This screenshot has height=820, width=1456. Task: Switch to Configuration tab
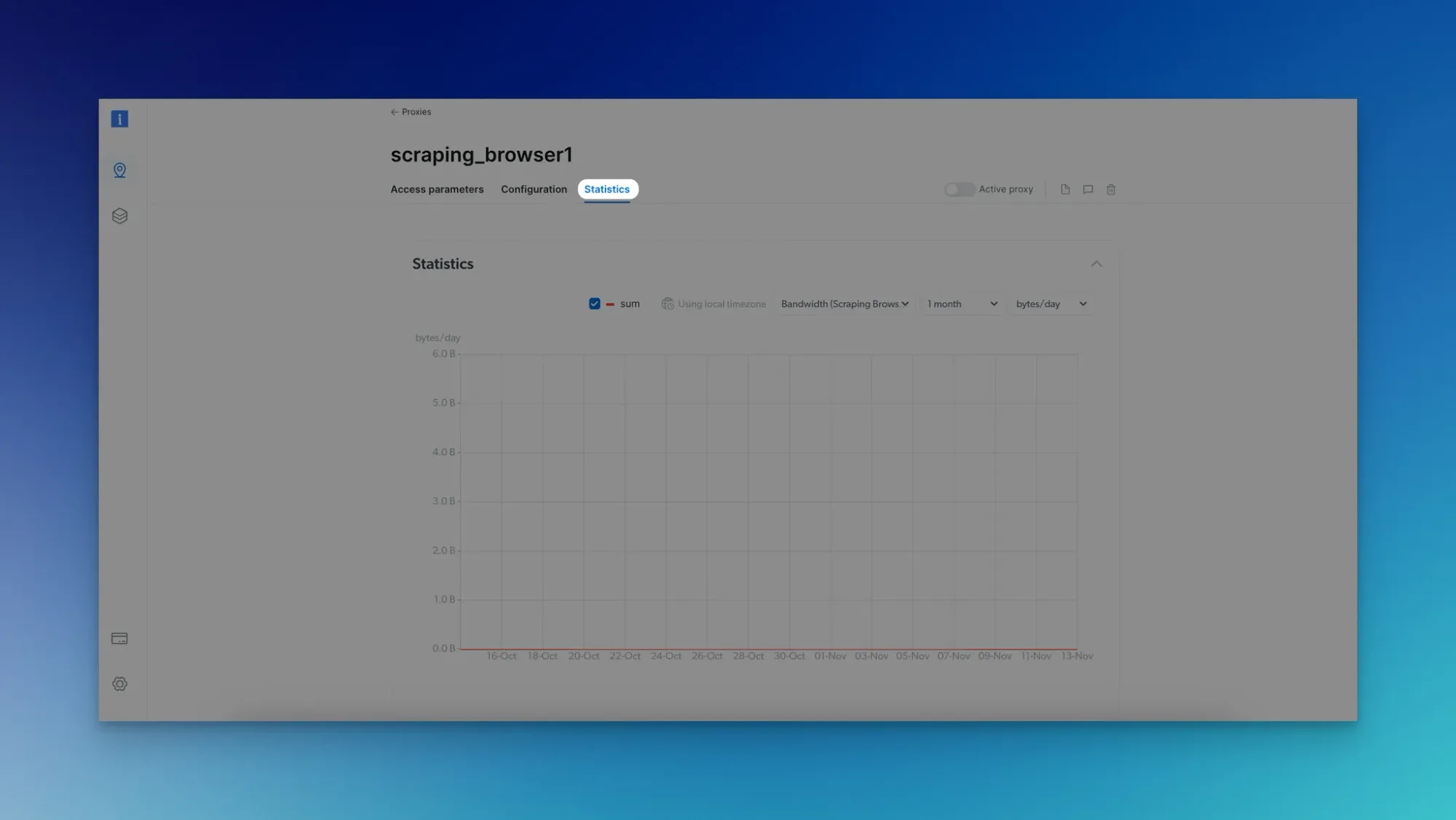(x=534, y=189)
